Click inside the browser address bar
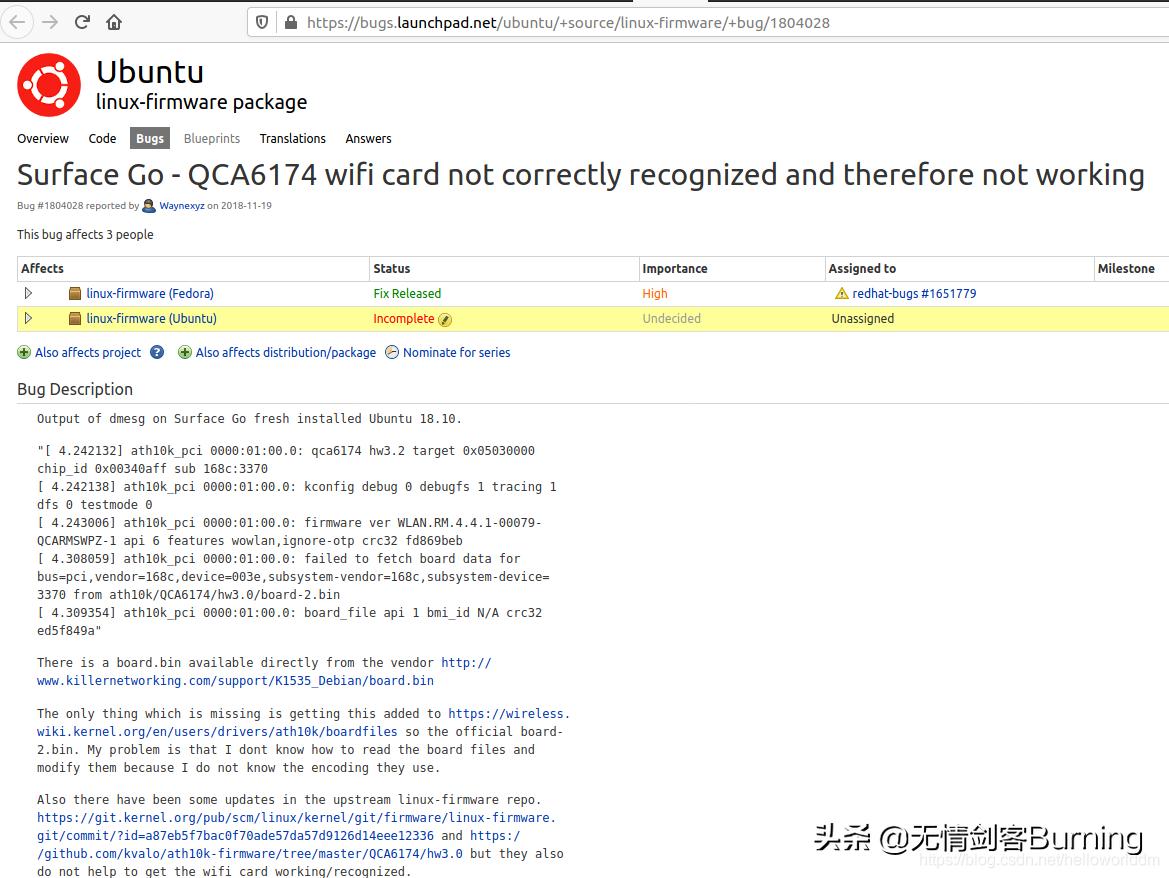 [x=600, y=22]
